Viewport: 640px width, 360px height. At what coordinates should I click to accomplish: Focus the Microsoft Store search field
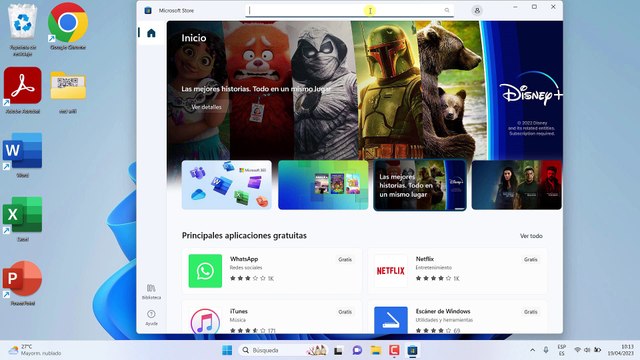(349, 11)
